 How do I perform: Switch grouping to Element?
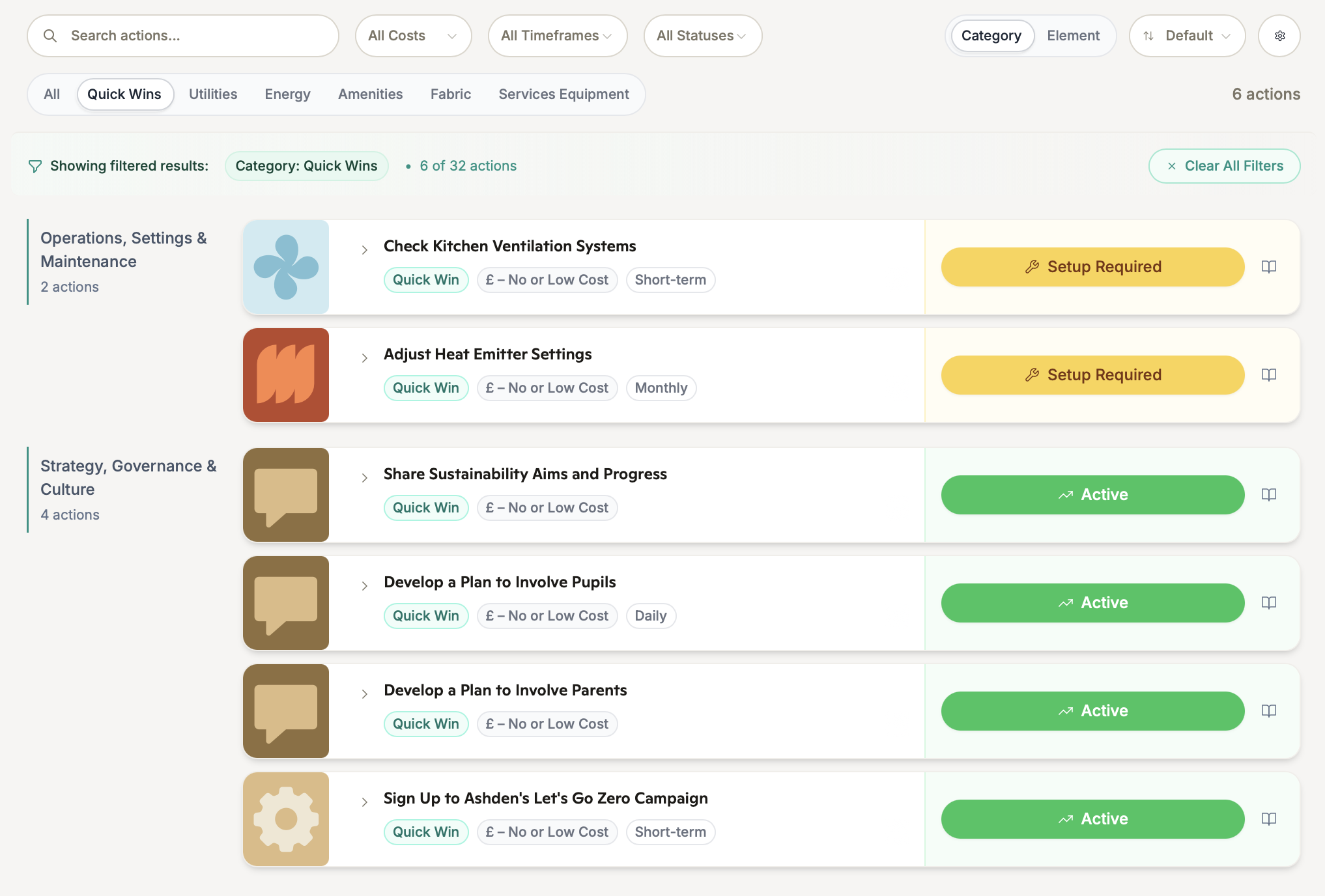[1073, 36]
